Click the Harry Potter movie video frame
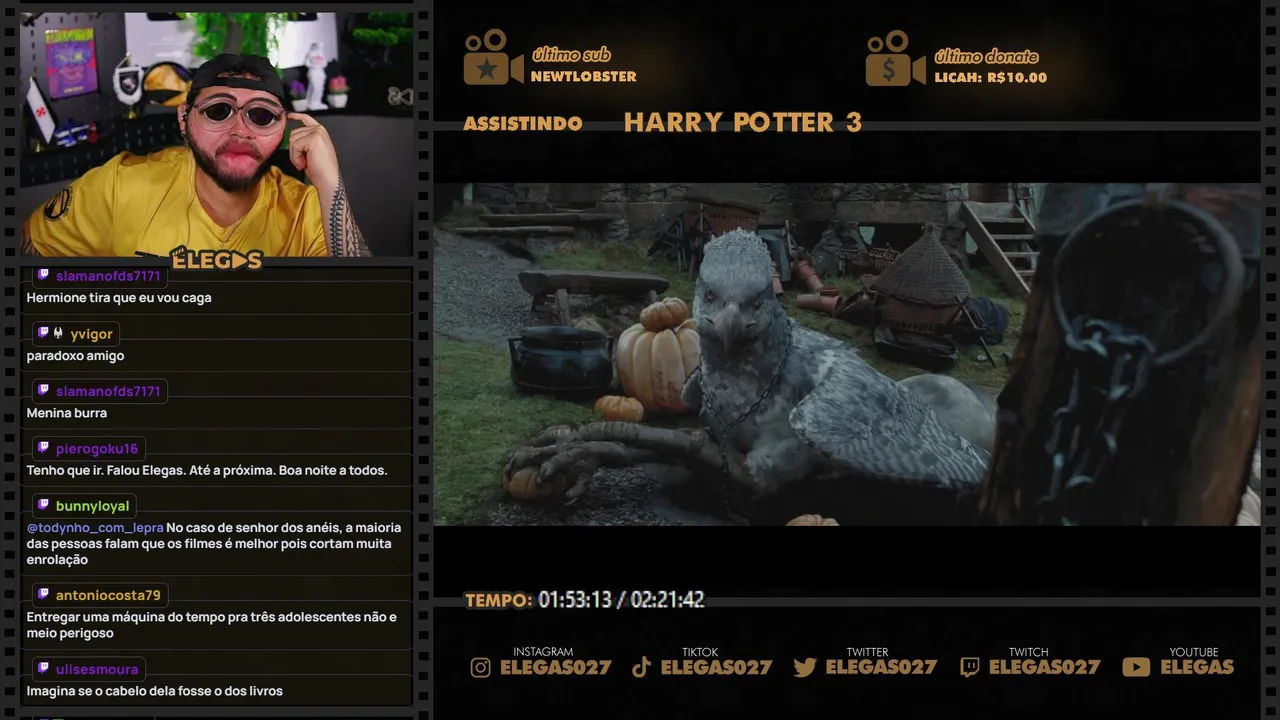 click(x=846, y=354)
